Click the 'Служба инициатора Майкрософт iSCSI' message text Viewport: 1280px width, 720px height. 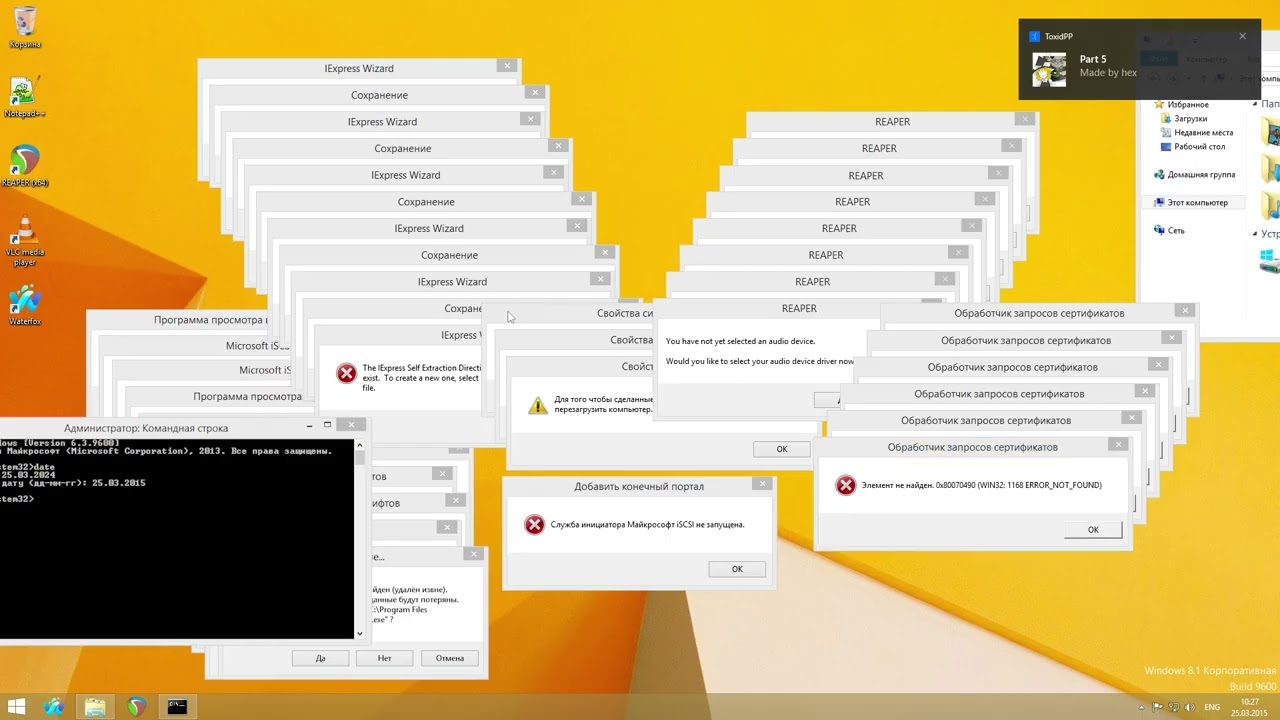pos(647,524)
